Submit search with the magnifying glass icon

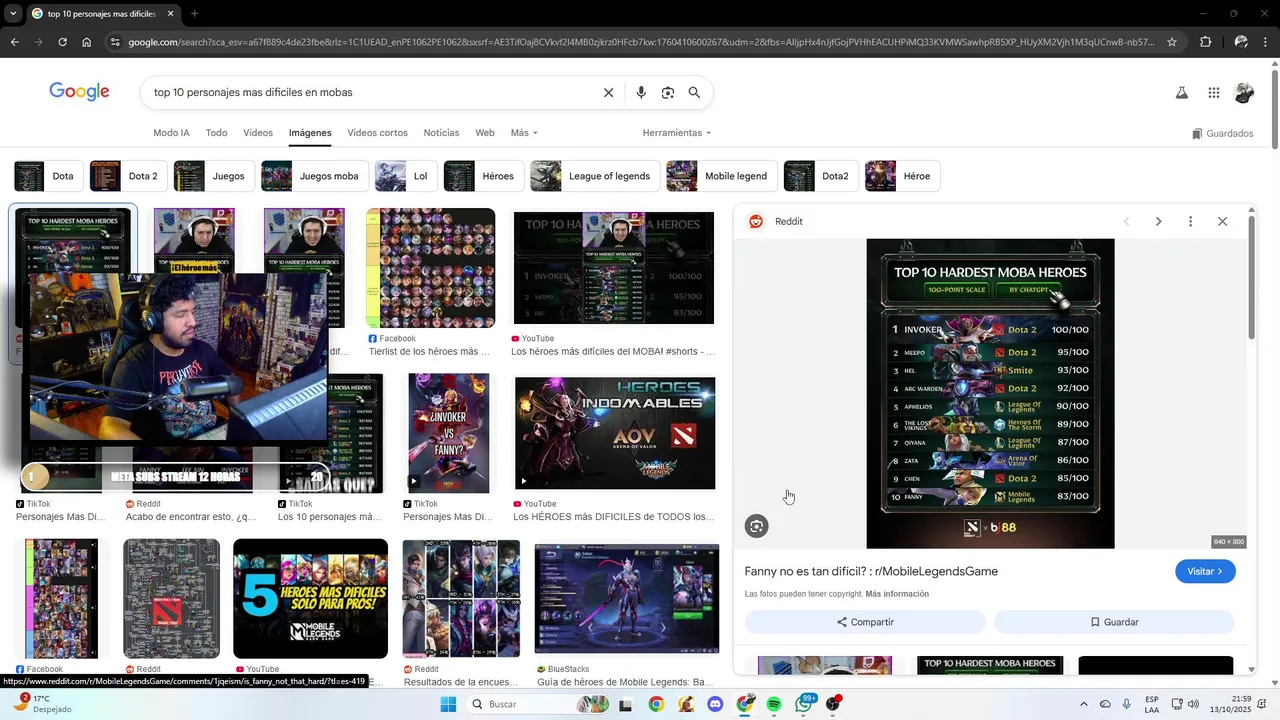coord(694,92)
